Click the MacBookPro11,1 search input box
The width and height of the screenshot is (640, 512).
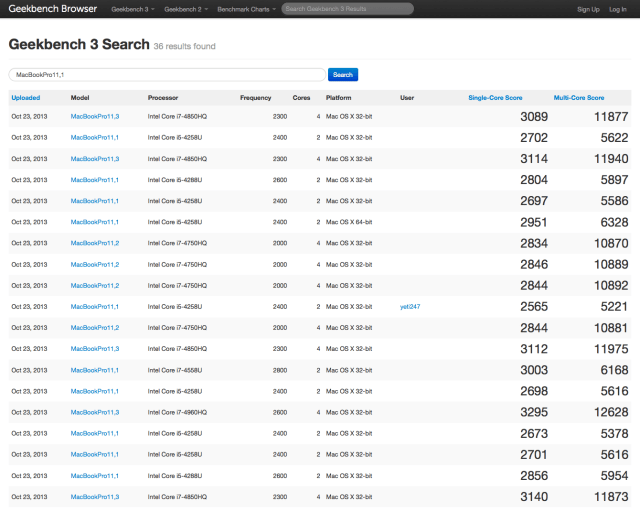(167, 75)
